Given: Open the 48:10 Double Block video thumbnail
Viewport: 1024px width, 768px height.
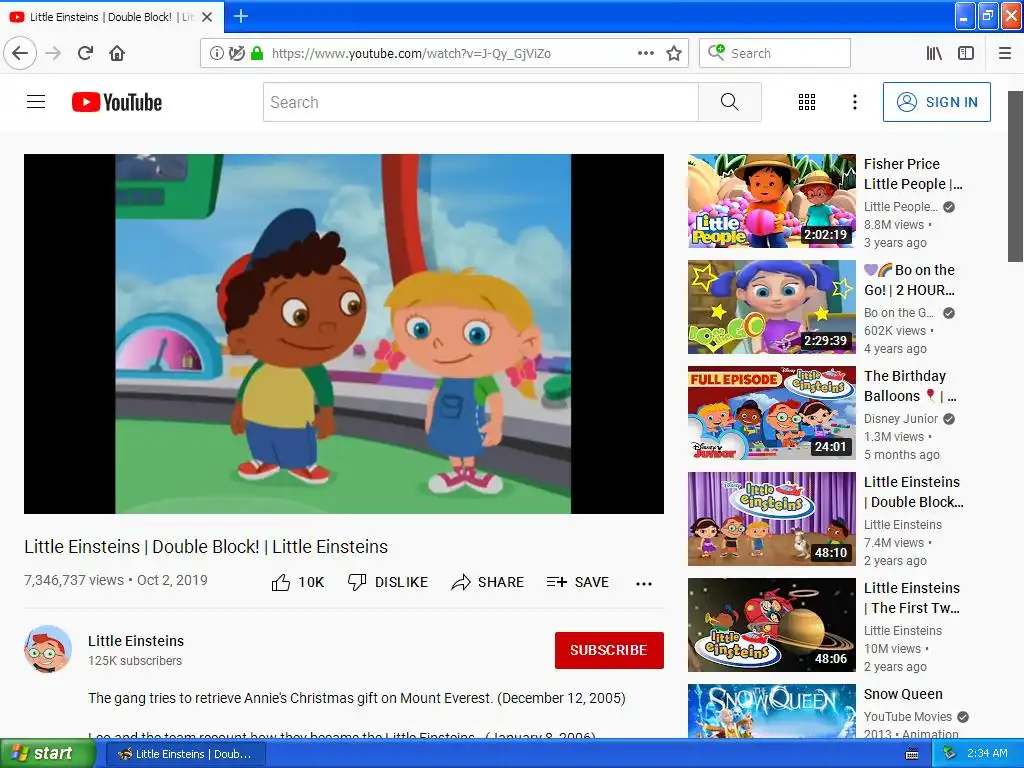Looking at the screenshot, I should (771, 519).
